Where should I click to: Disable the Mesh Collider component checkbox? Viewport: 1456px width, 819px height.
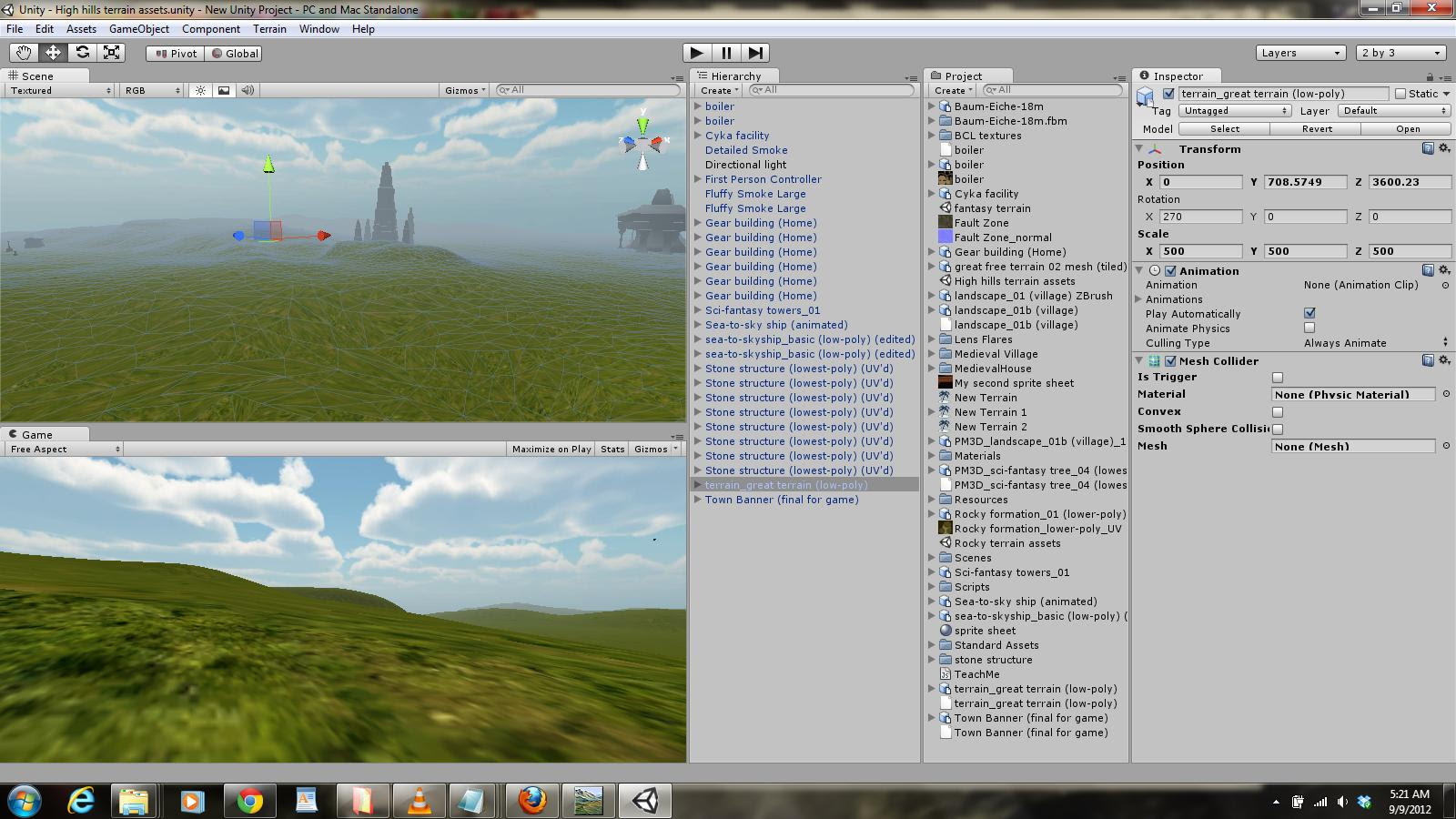(x=1170, y=360)
